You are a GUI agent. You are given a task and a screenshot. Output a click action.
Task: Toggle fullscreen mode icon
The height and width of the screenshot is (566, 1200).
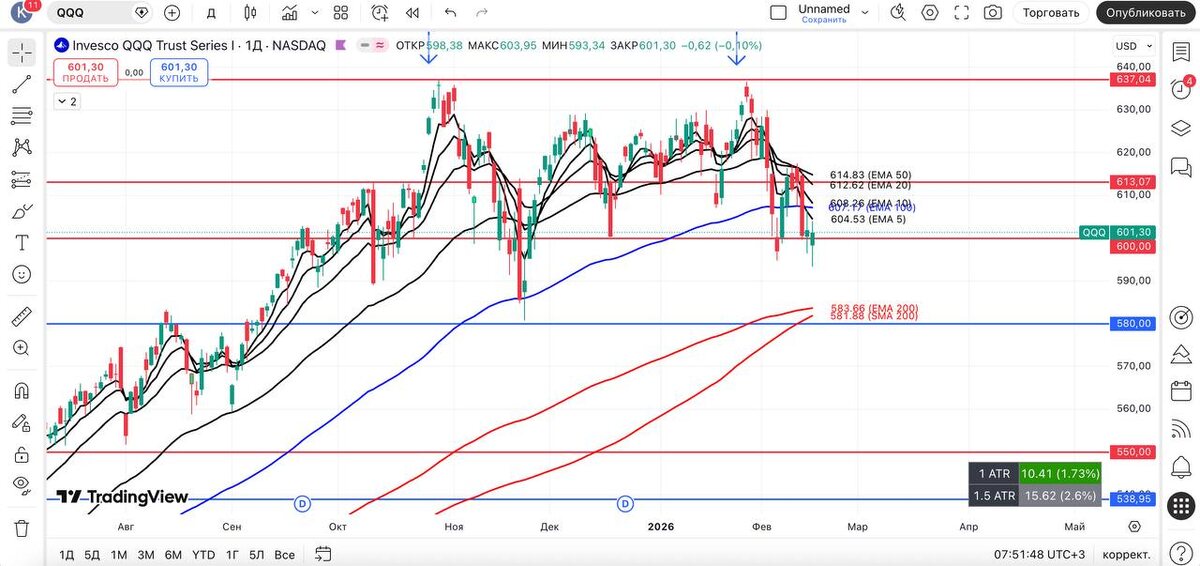click(x=962, y=13)
